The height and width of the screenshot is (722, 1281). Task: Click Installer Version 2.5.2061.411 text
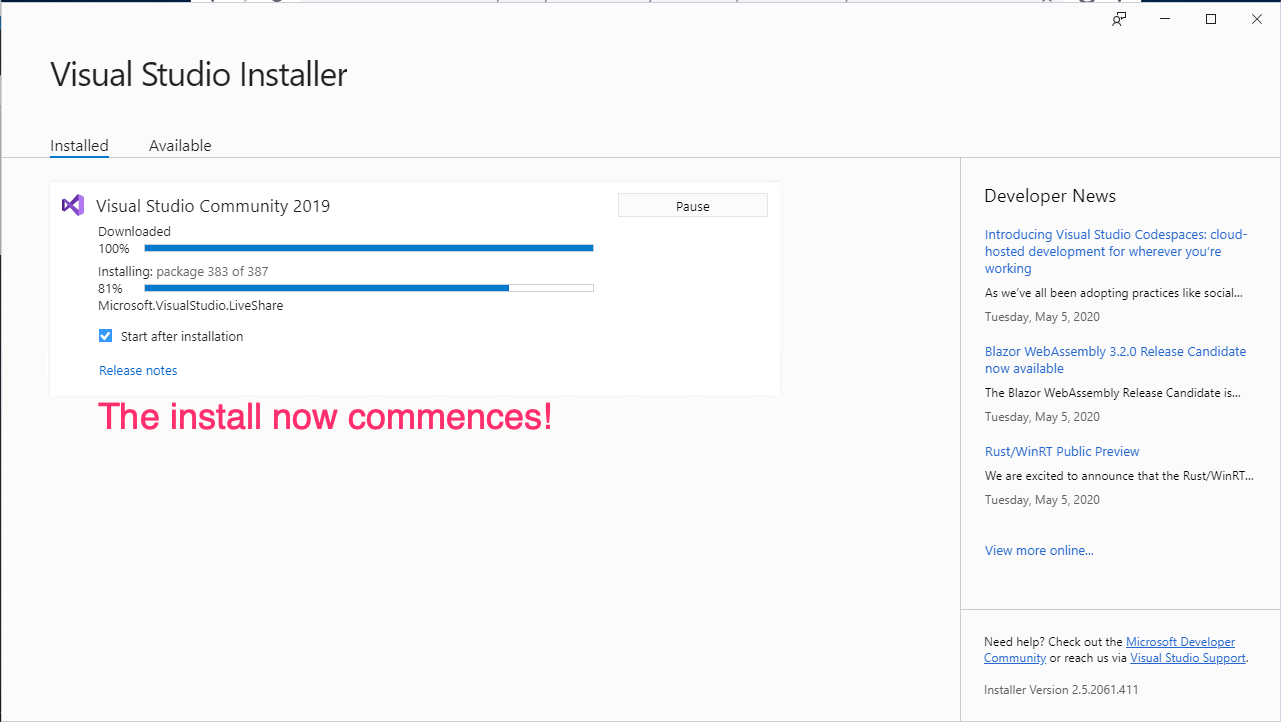(x=1061, y=689)
